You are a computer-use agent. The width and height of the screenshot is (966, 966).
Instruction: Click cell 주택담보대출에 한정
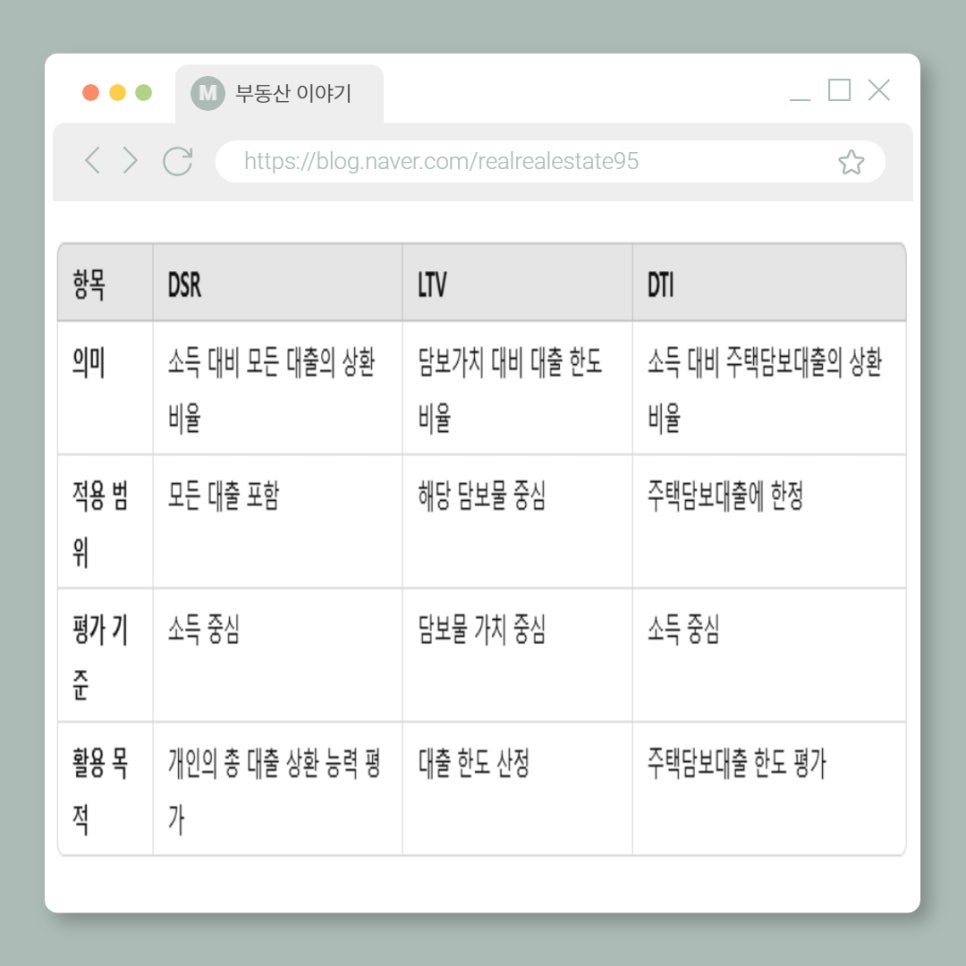(769, 522)
